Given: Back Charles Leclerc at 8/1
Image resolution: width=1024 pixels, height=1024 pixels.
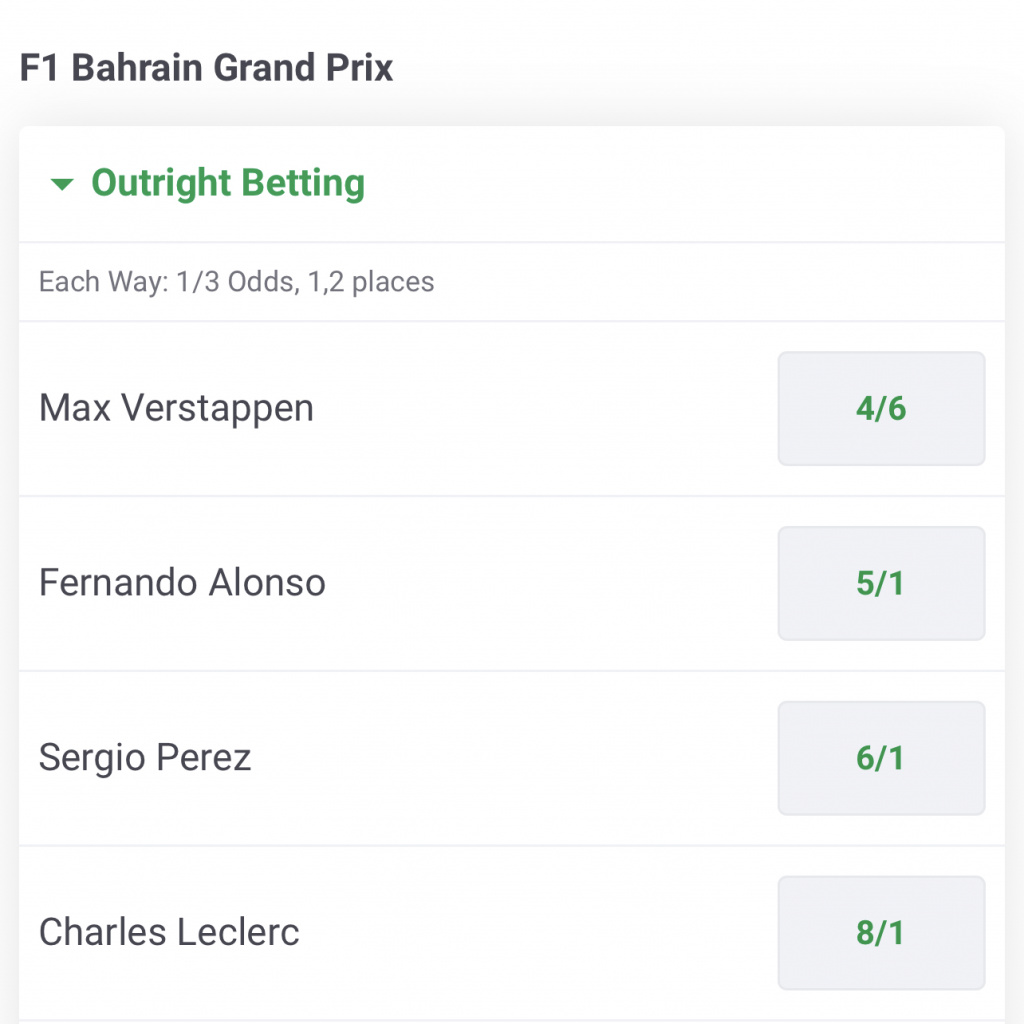Looking at the screenshot, I should 881,933.
